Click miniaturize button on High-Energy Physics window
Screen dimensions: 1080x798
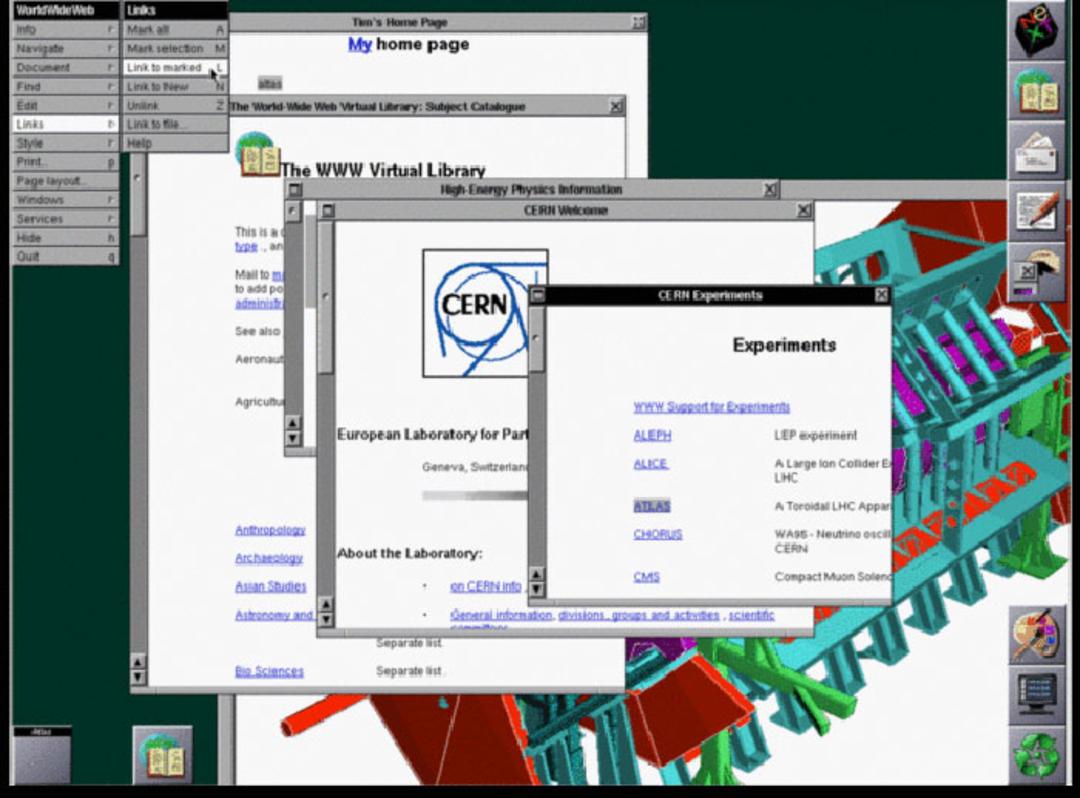[295, 189]
